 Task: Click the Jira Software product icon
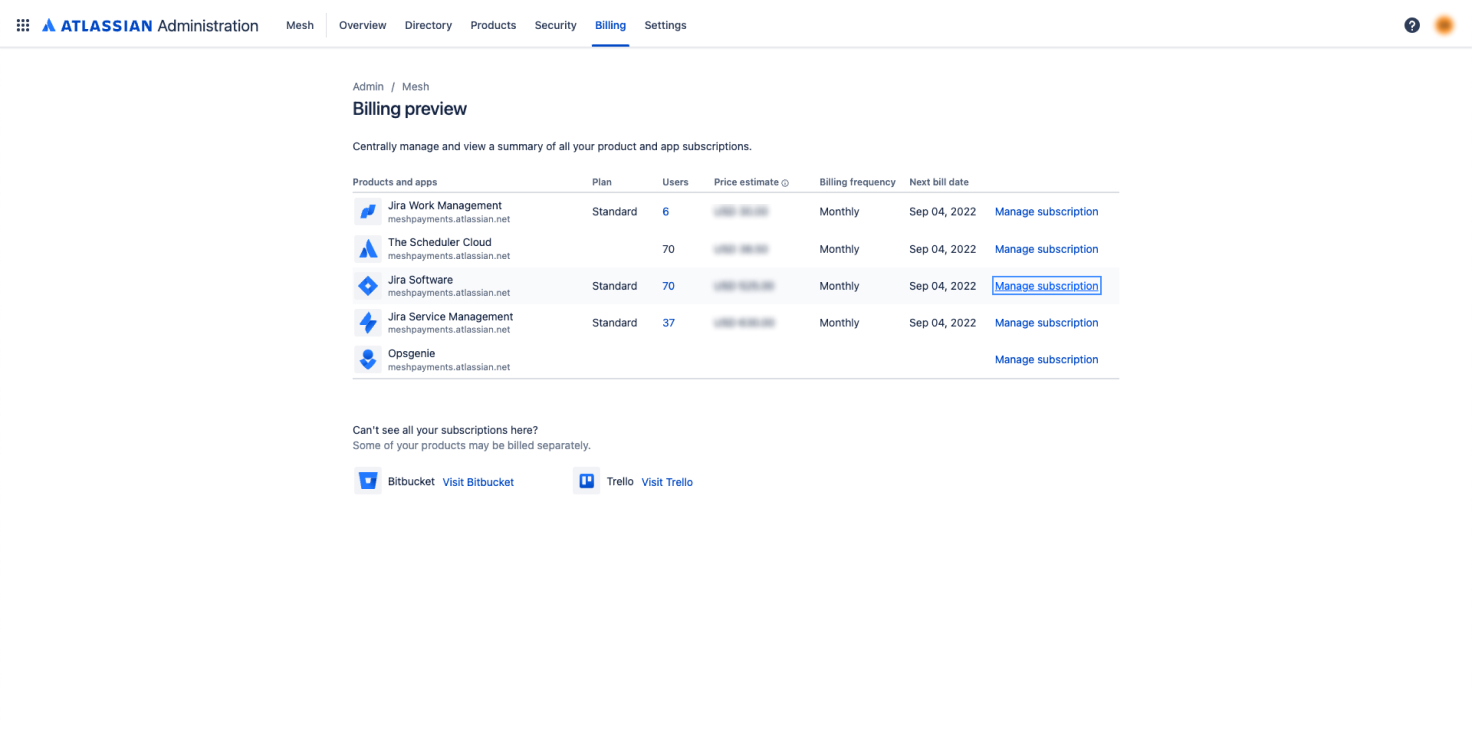pos(368,286)
